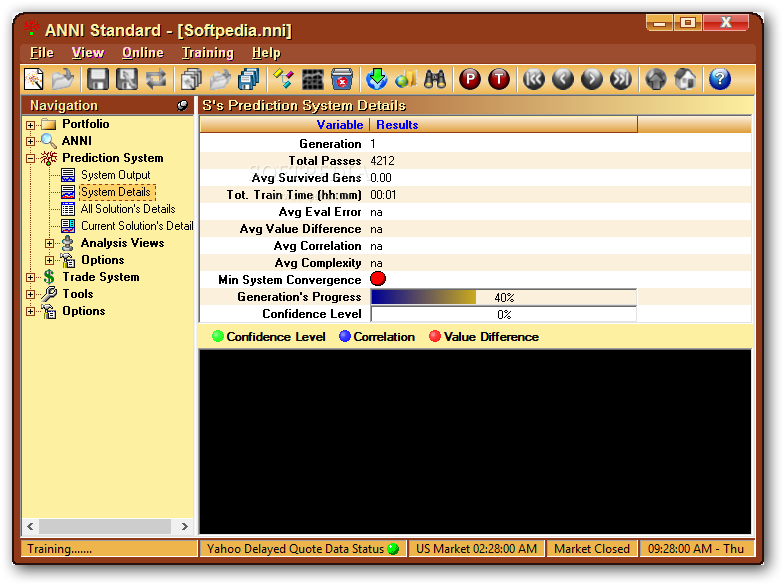Viewport: 784px width, 585px height.
Task: Select All Solution's Details item
Action: pos(128,209)
